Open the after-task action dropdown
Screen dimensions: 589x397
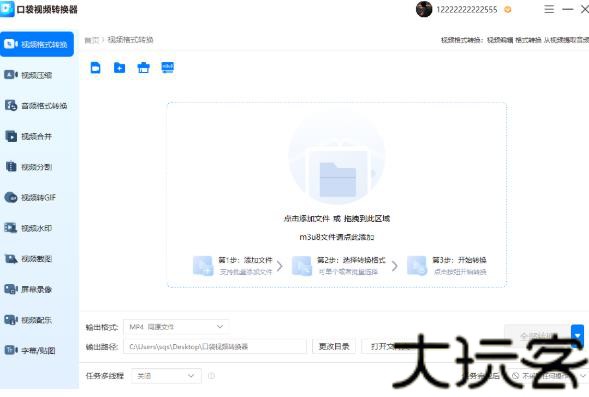click(549, 376)
